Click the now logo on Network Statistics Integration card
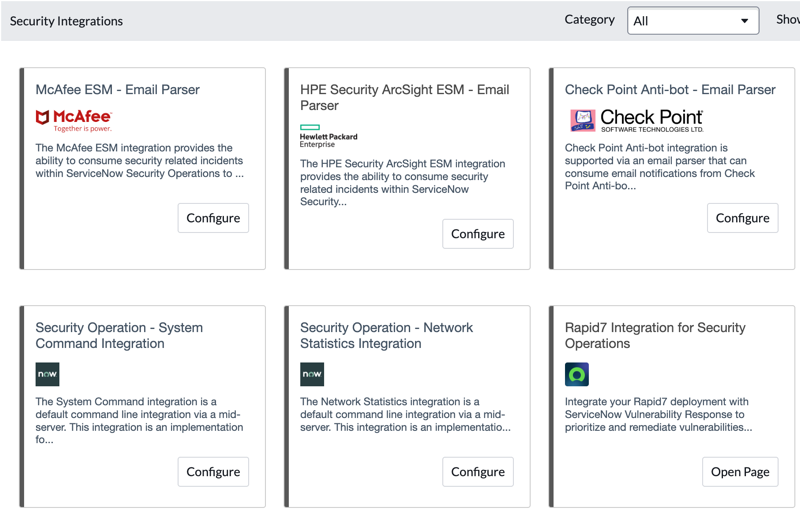Viewport: 800px width, 517px height. point(312,374)
